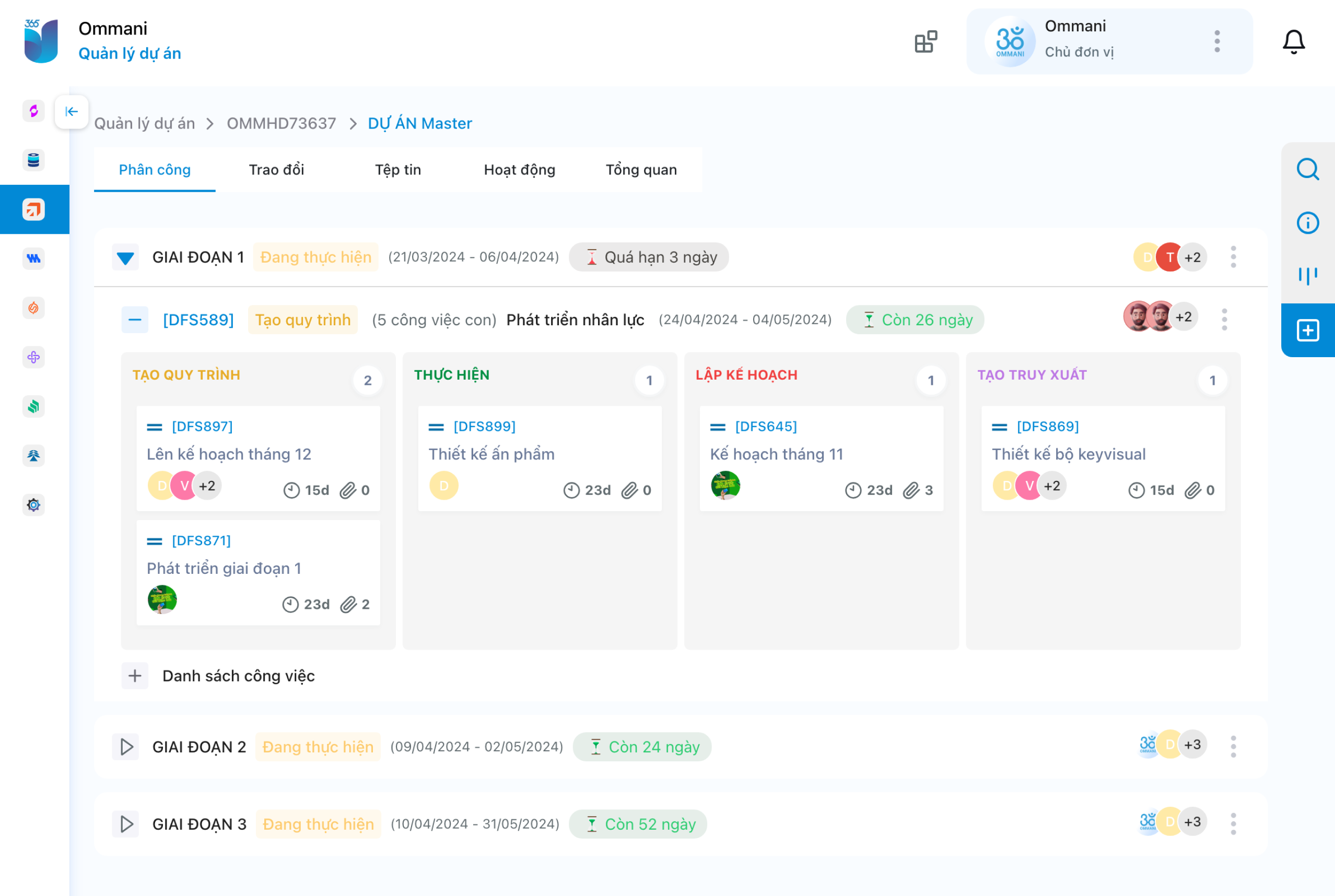Expand GIAI ĐOẠN 2 section
Viewport: 1335px width, 896px height.
126,747
